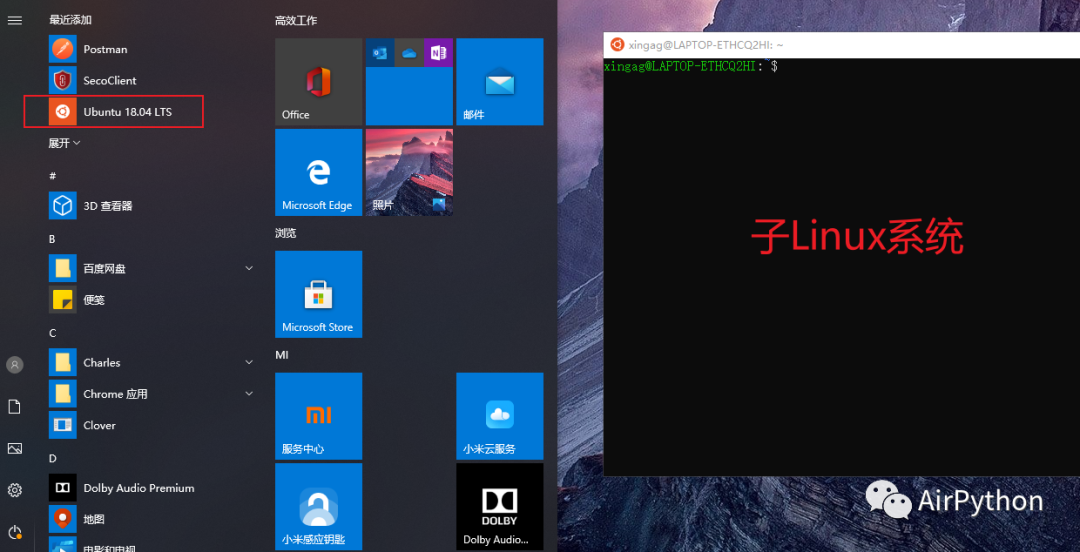Screen dimensions: 1080x552
Task: Open 小米感应钥匙 tile
Action: pyautogui.click(x=318, y=507)
